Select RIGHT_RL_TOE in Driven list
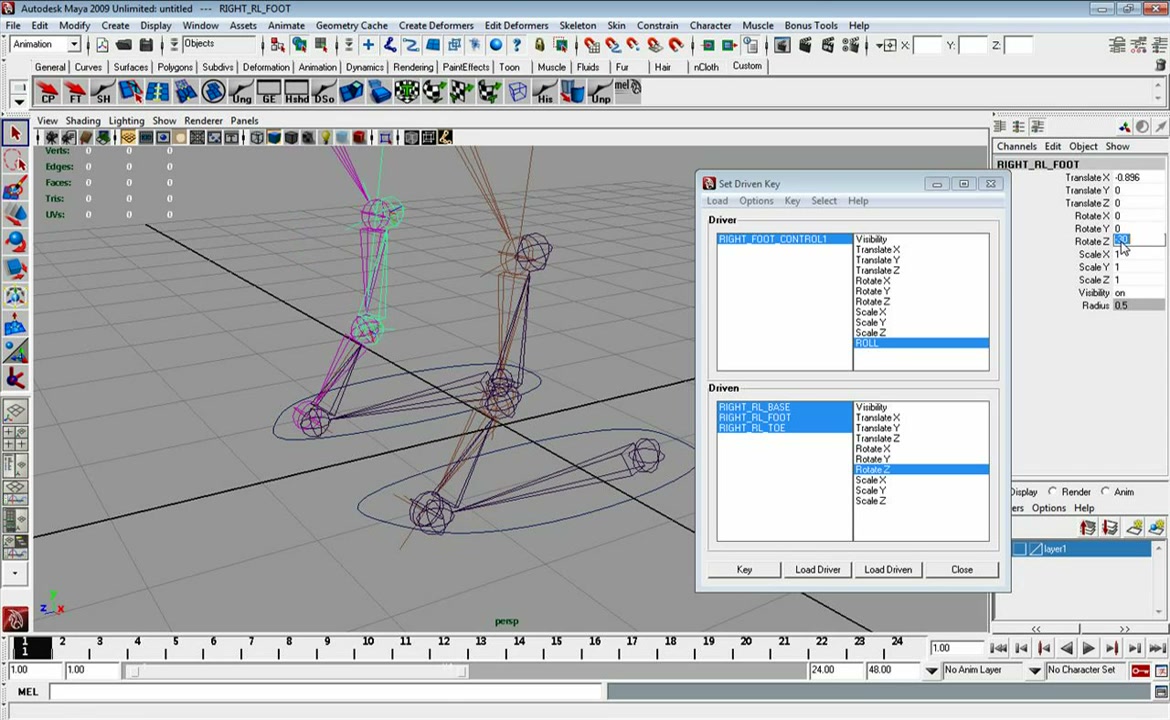 point(783,428)
